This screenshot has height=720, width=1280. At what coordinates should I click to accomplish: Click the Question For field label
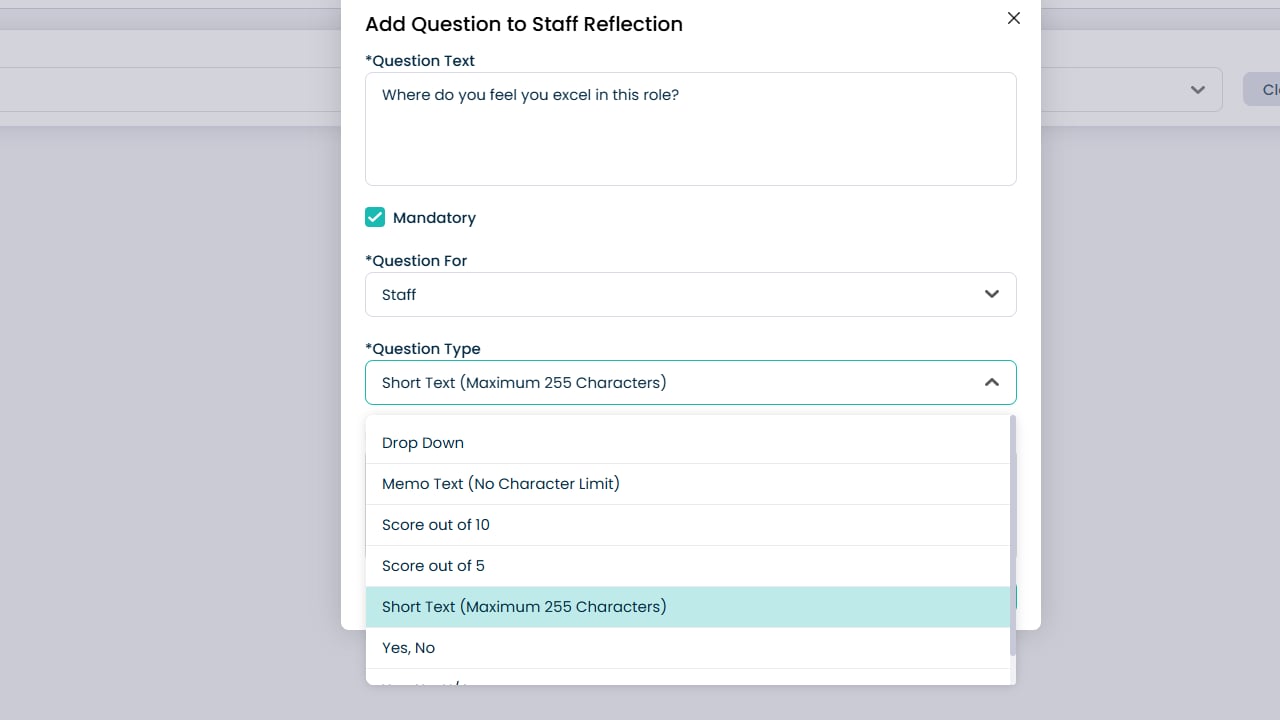[417, 261]
